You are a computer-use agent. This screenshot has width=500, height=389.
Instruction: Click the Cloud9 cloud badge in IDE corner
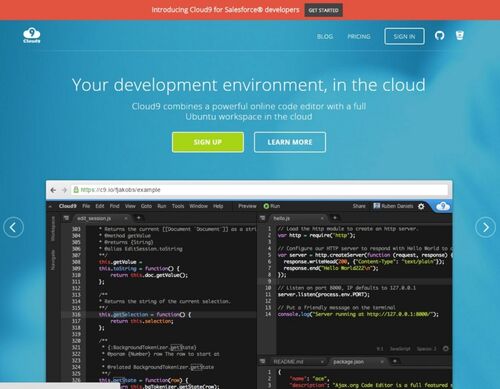pyautogui.click(x=443, y=206)
